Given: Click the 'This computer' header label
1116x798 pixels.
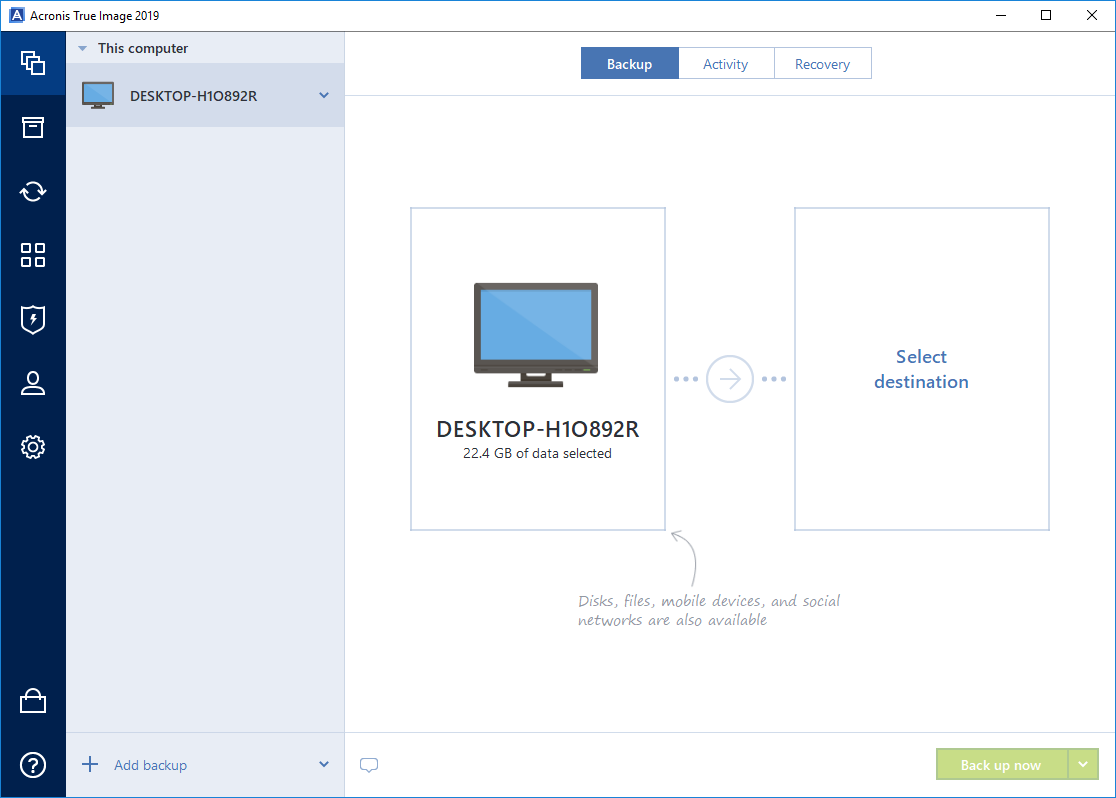Looking at the screenshot, I should pos(143,48).
